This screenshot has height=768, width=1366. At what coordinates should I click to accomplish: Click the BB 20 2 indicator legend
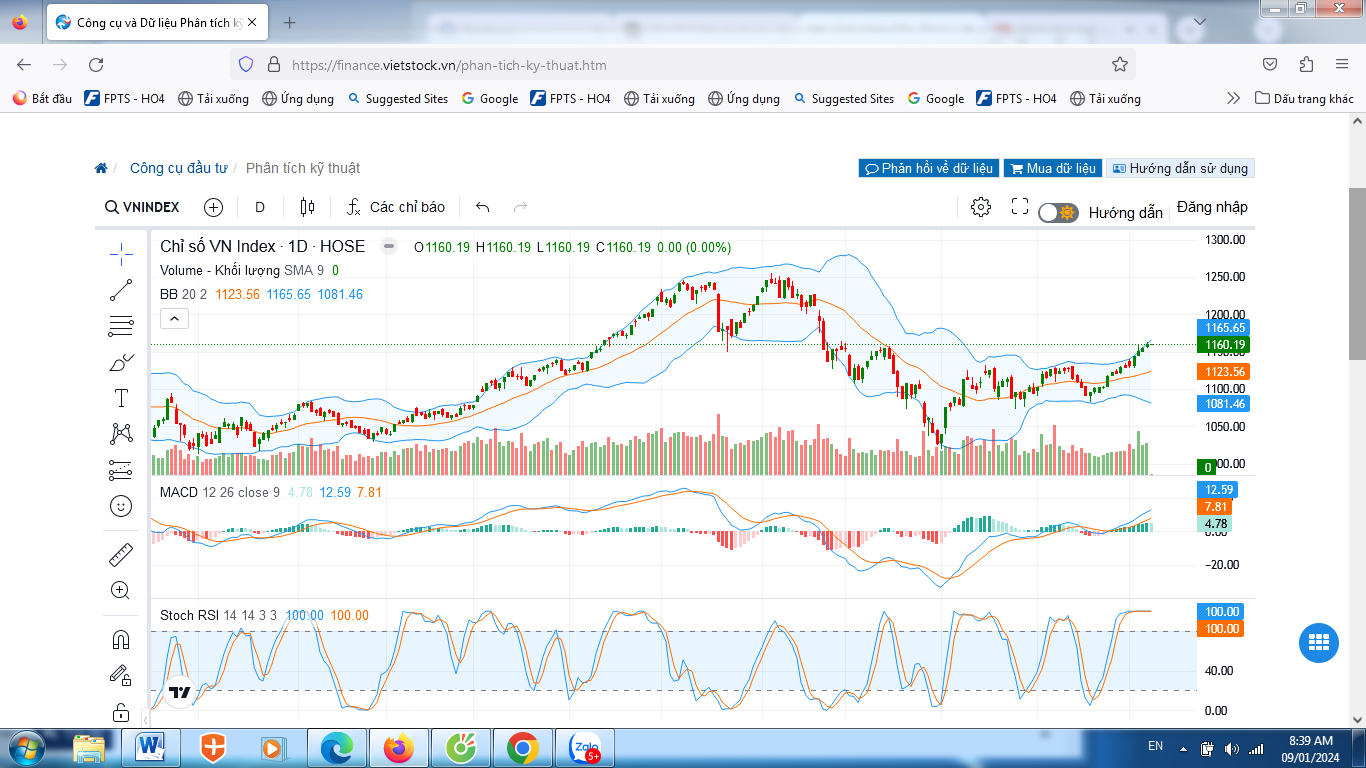[184, 294]
